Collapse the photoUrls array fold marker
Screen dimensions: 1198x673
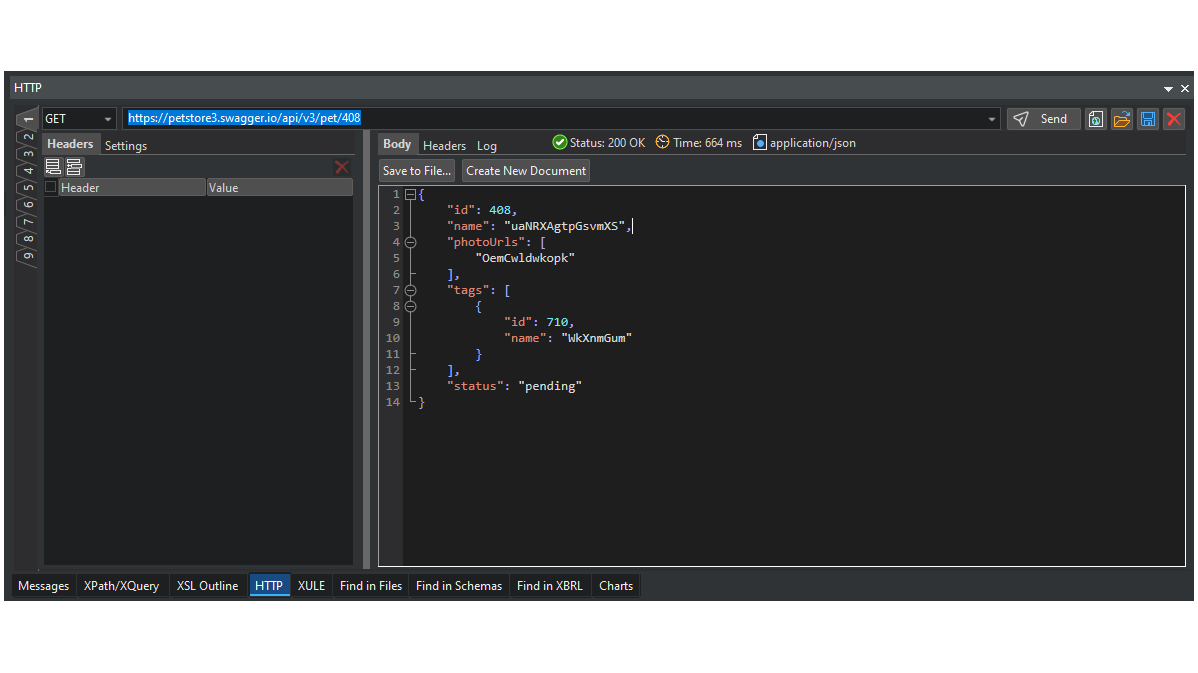pos(410,242)
